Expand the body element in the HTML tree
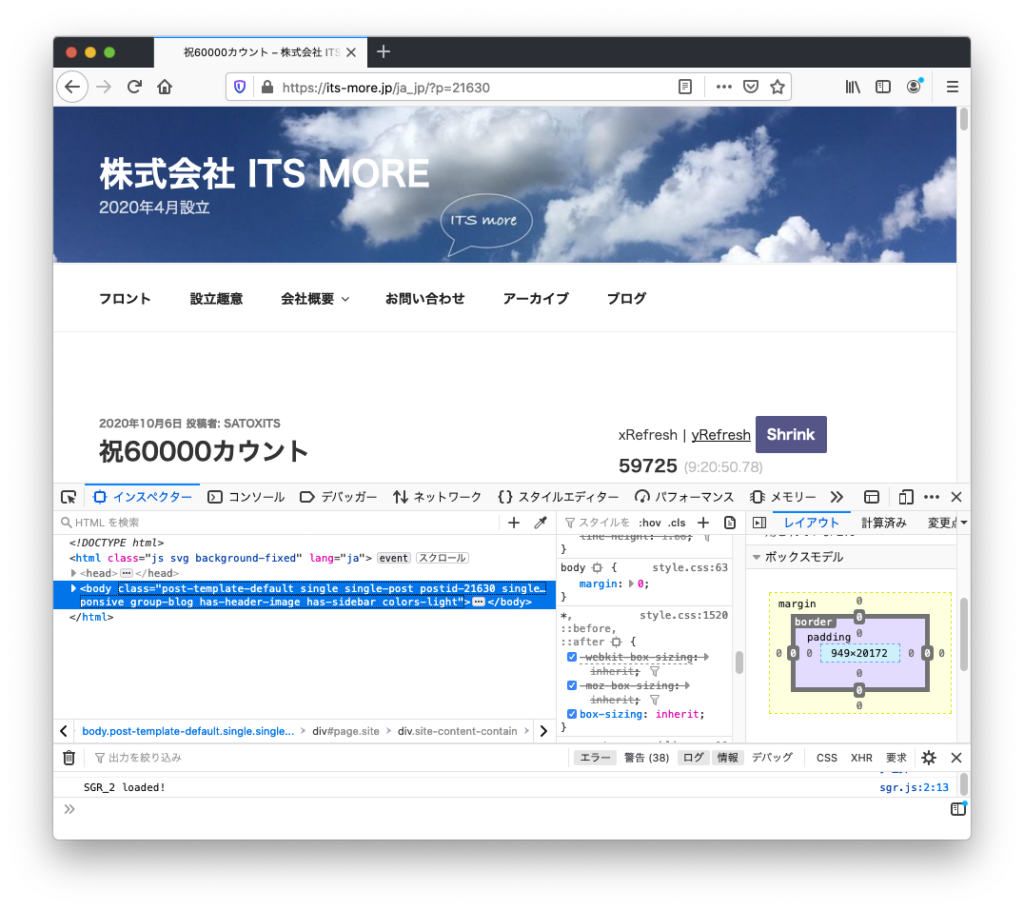The height and width of the screenshot is (910, 1024). pyautogui.click(x=74, y=589)
